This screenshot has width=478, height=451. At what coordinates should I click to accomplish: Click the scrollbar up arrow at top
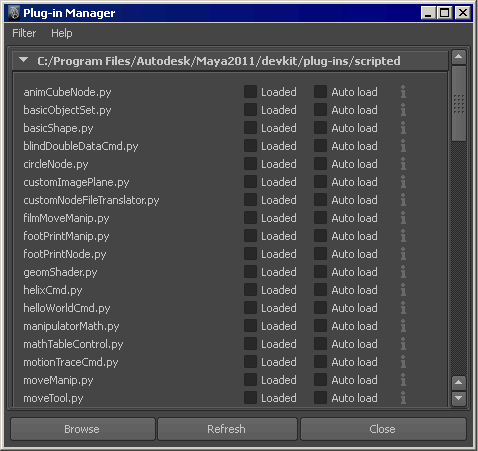click(459, 57)
